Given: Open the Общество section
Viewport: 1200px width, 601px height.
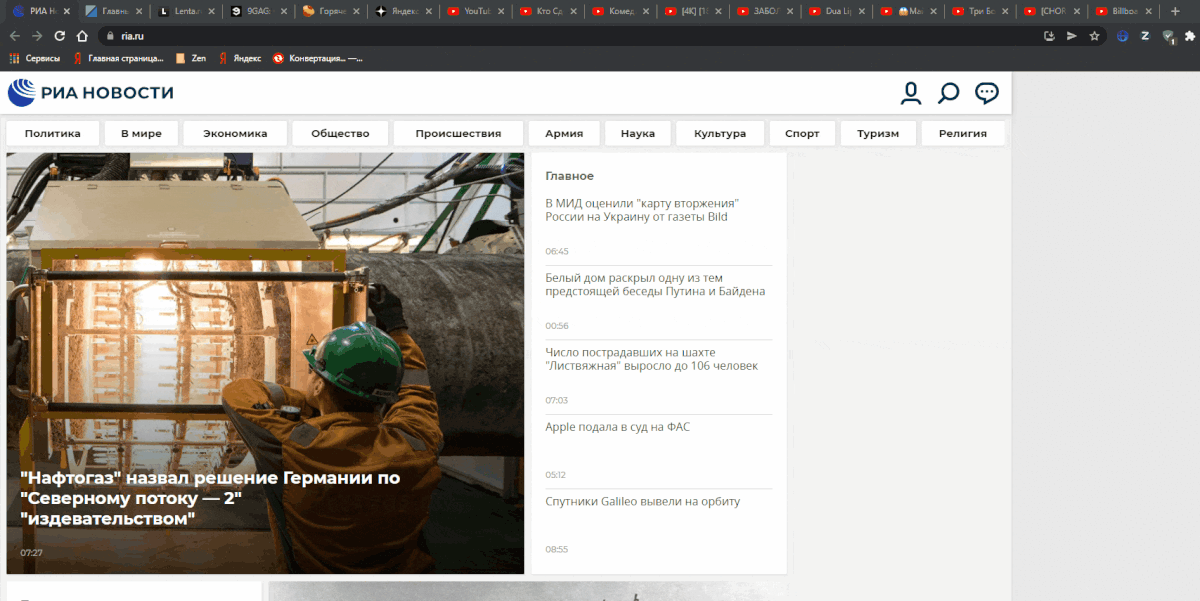Looking at the screenshot, I should click(x=340, y=133).
